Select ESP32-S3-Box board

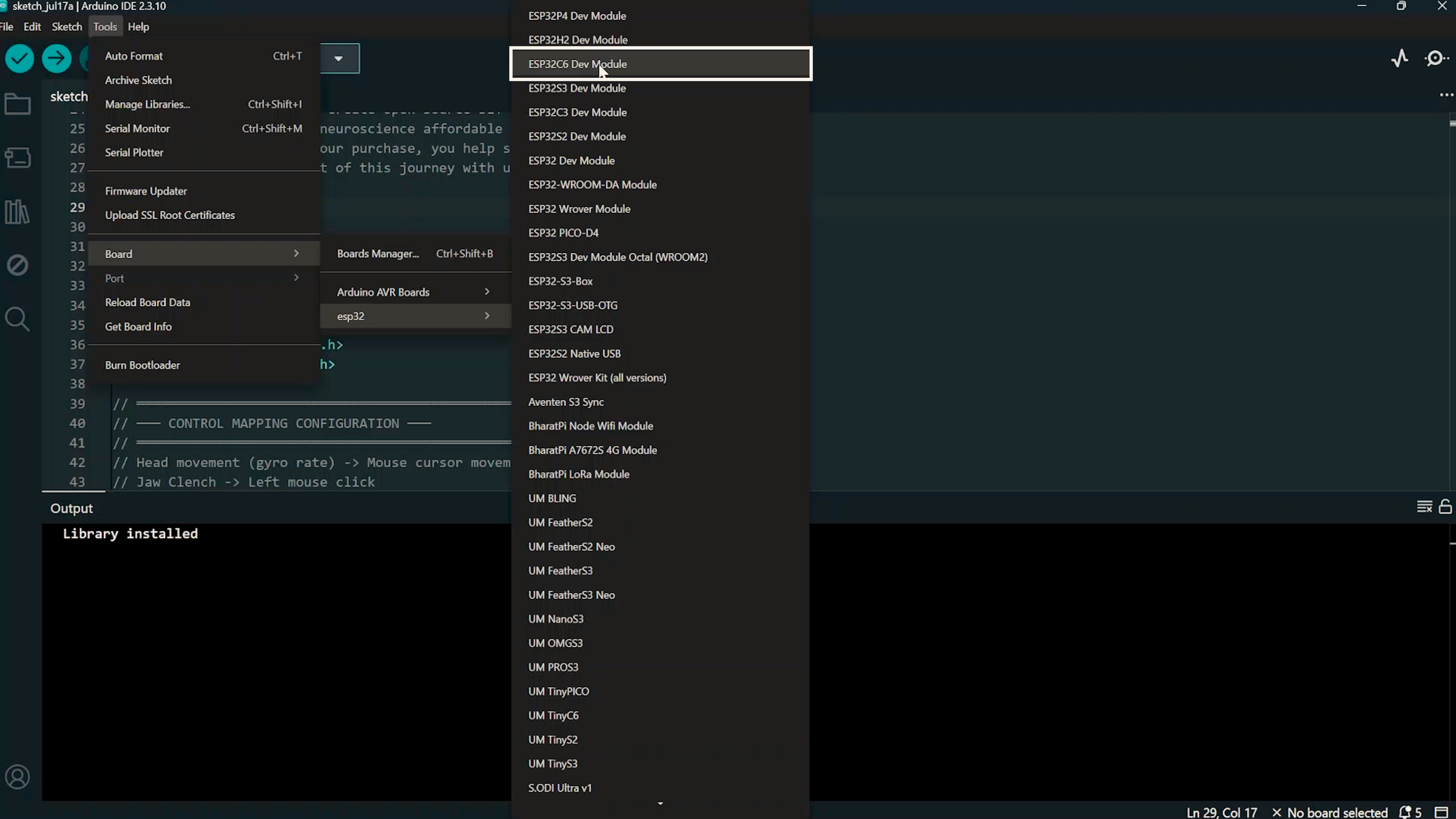(661, 281)
